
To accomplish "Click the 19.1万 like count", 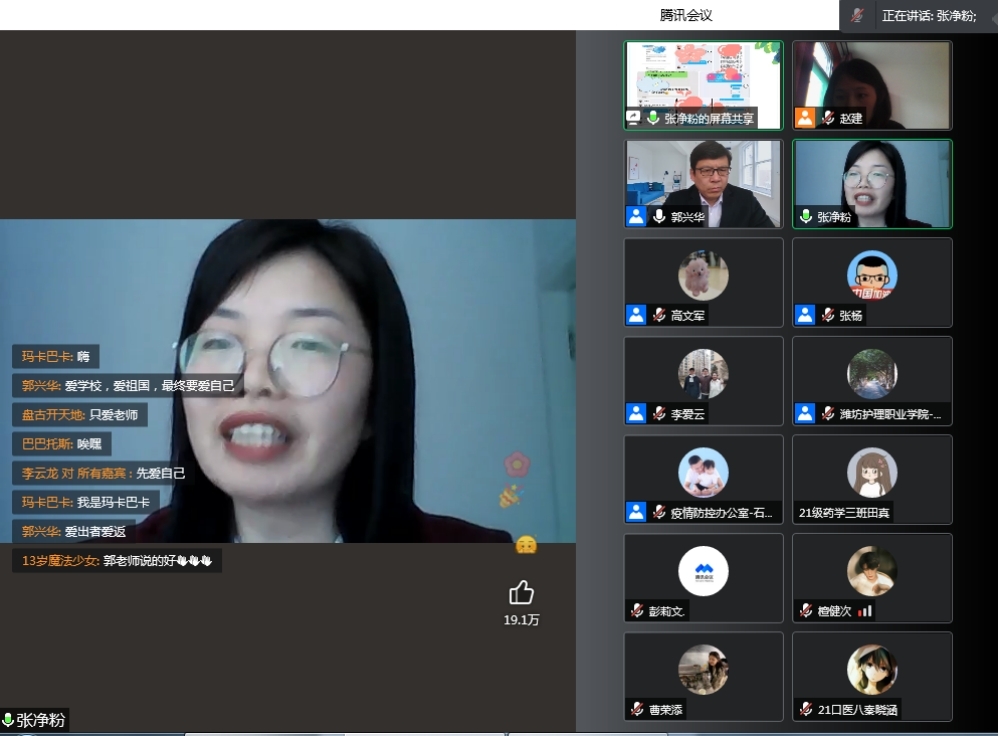I will (521, 620).
